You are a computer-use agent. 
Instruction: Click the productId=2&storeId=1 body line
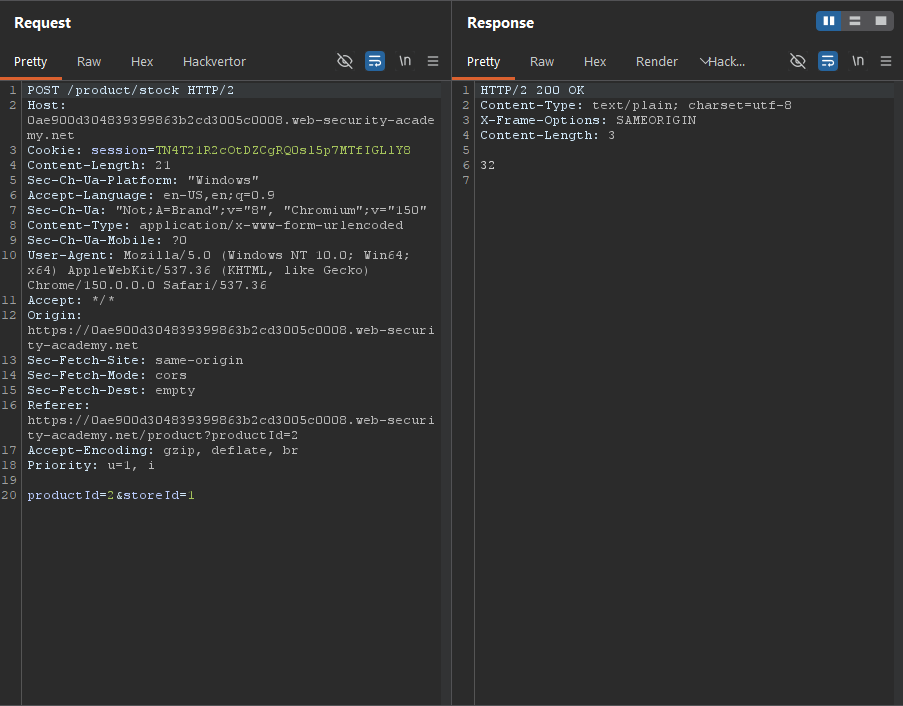111,495
